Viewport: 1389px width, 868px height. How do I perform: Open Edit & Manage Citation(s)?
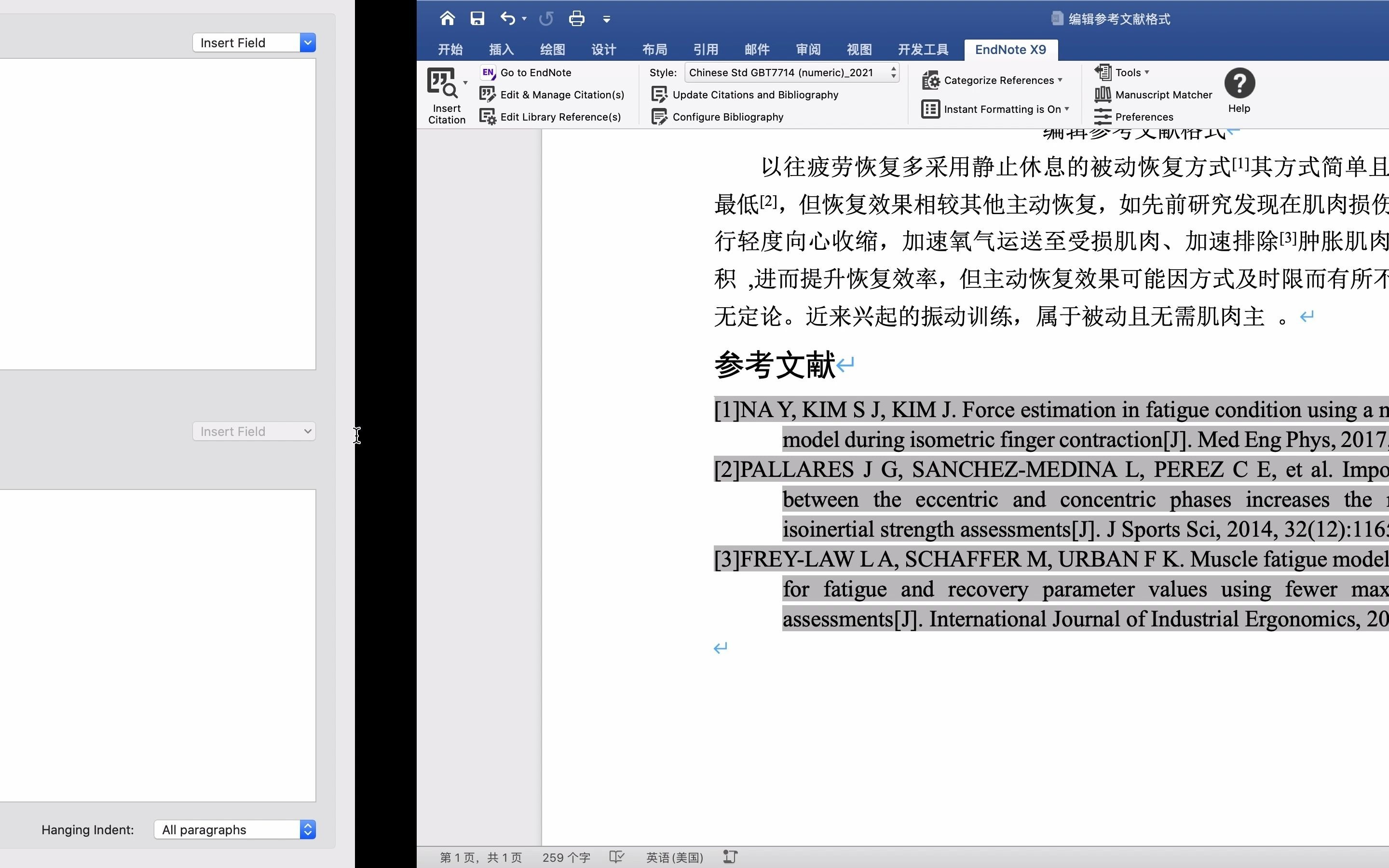point(552,95)
